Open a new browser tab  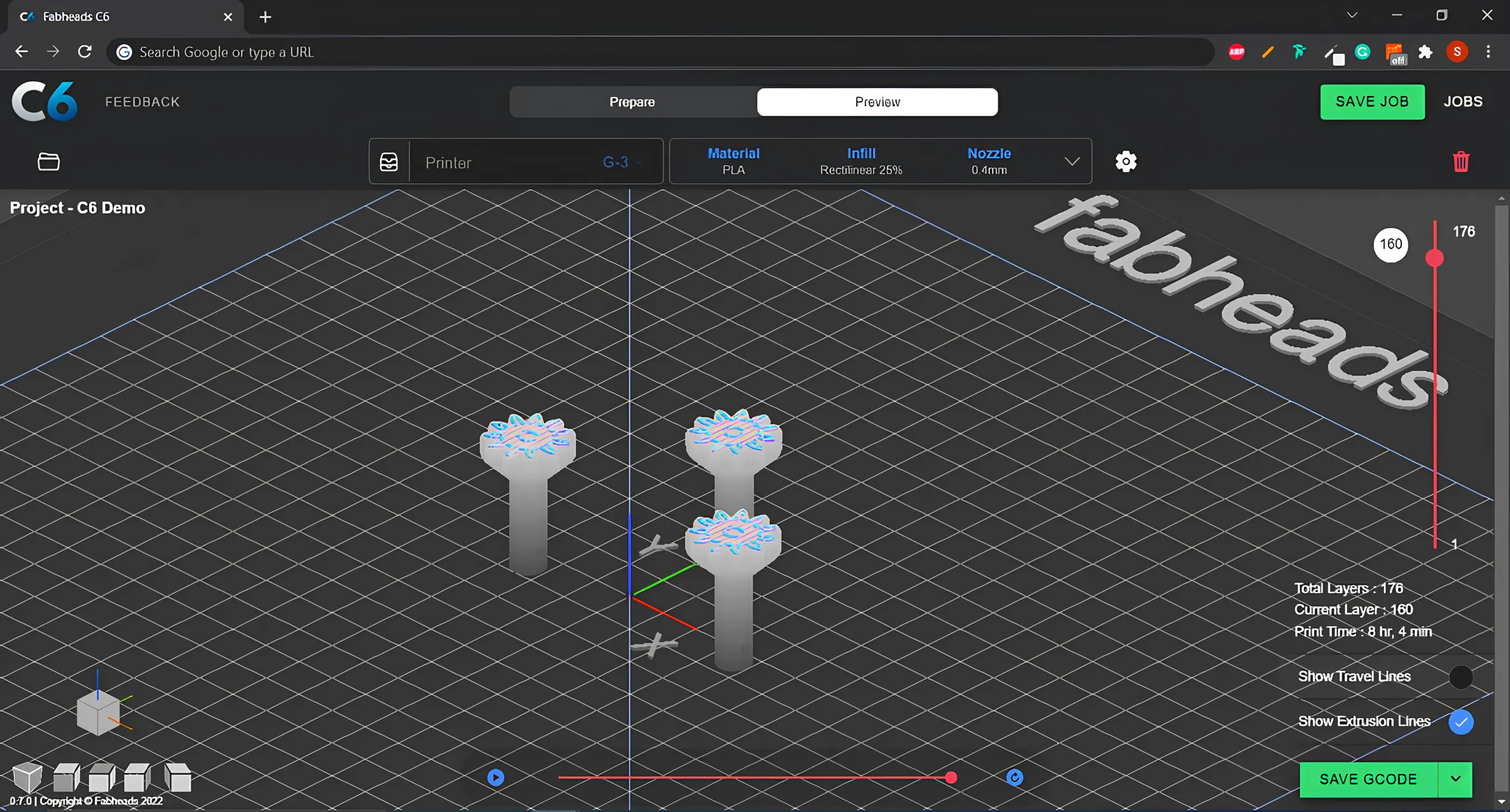coord(265,17)
